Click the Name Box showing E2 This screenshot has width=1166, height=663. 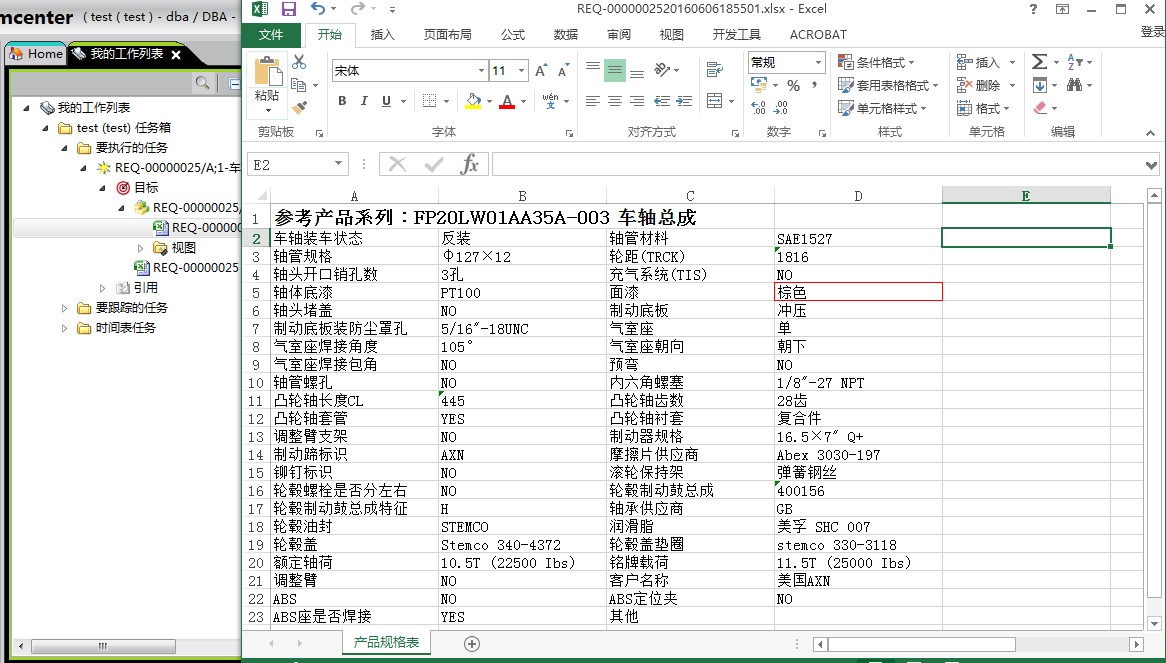point(290,165)
